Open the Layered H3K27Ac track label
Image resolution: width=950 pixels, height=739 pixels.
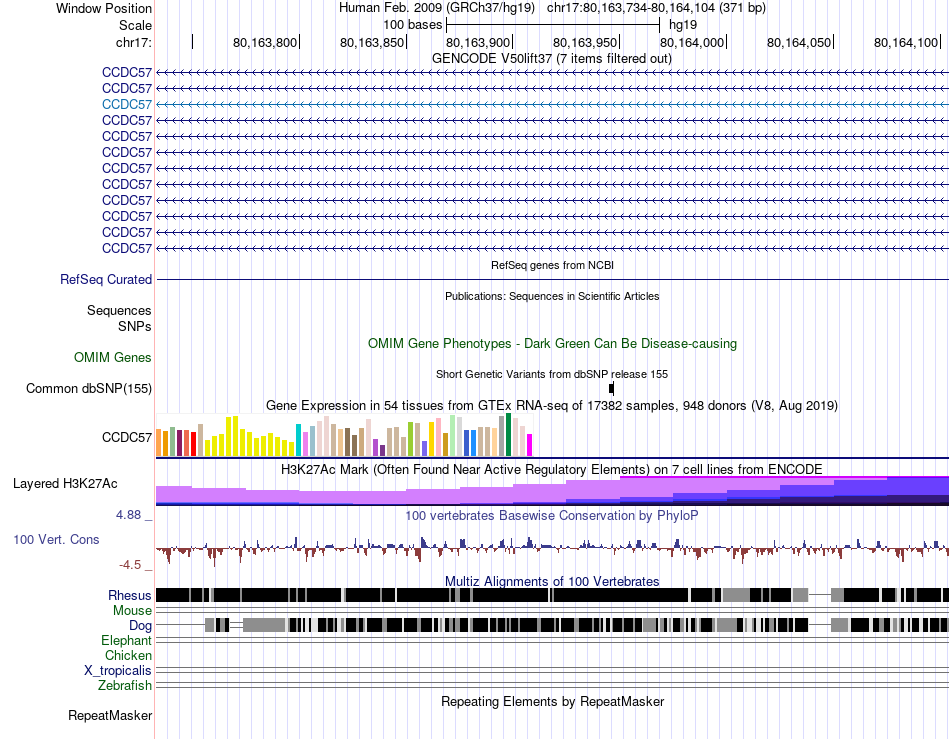(x=65, y=483)
